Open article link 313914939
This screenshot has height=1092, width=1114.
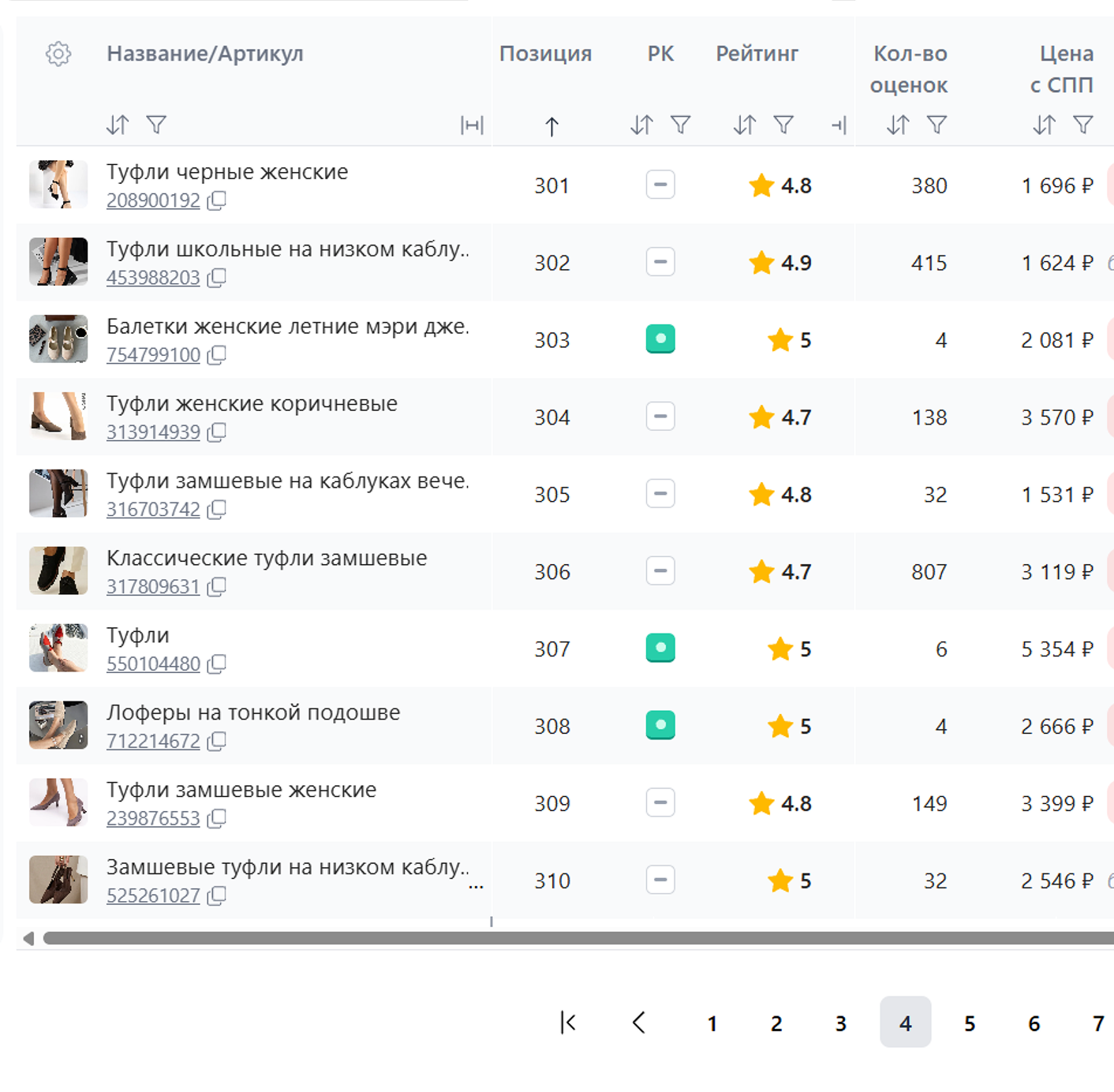coord(153,432)
